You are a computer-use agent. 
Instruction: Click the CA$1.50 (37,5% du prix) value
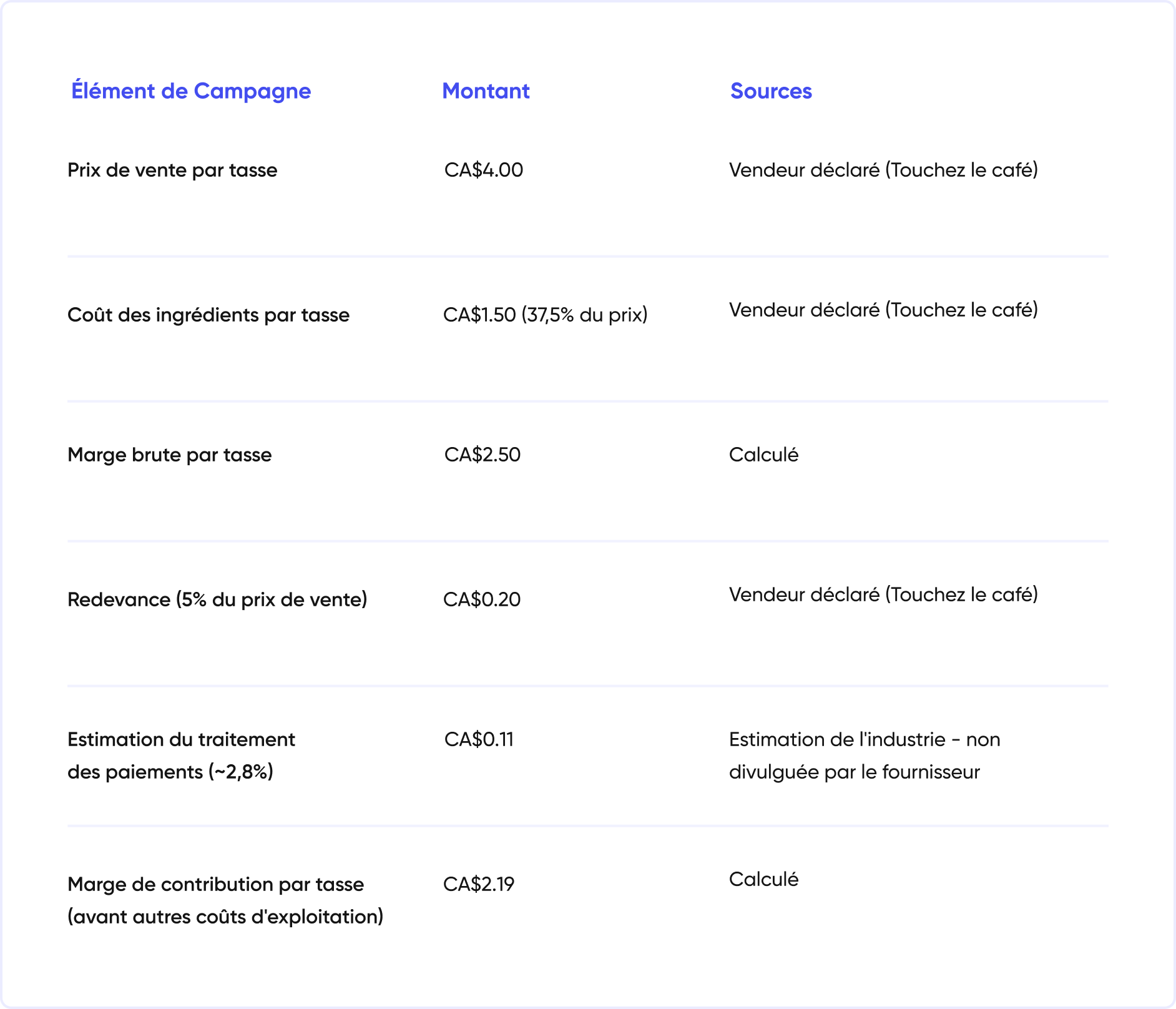tap(546, 315)
